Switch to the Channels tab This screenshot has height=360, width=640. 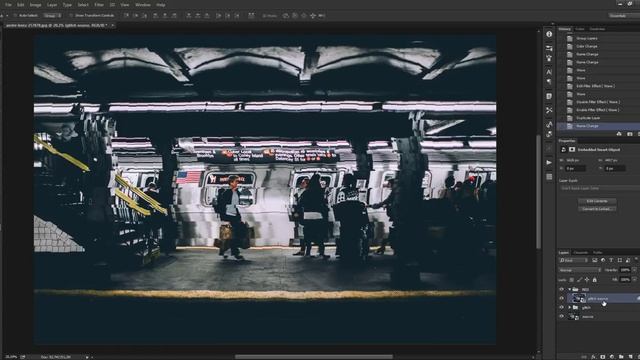(x=581, y=252)
